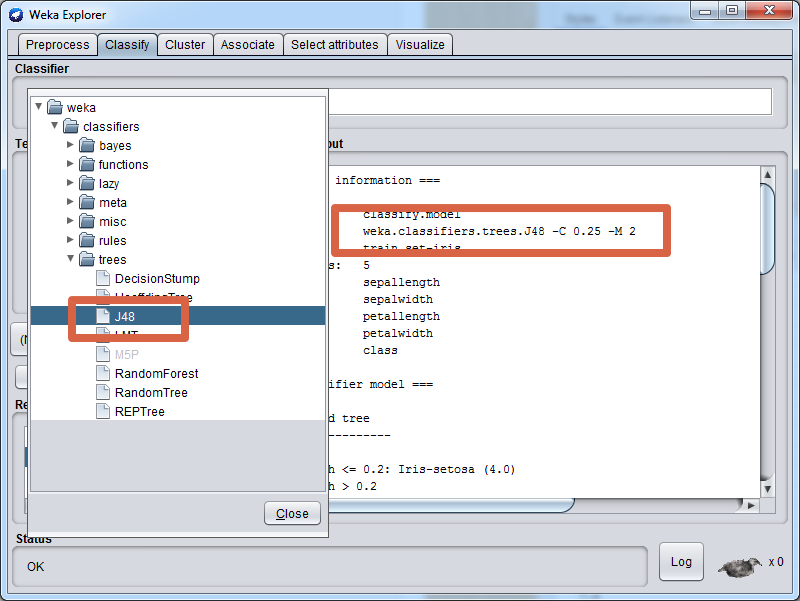Open the Preprocess tab

pos(57,45)
